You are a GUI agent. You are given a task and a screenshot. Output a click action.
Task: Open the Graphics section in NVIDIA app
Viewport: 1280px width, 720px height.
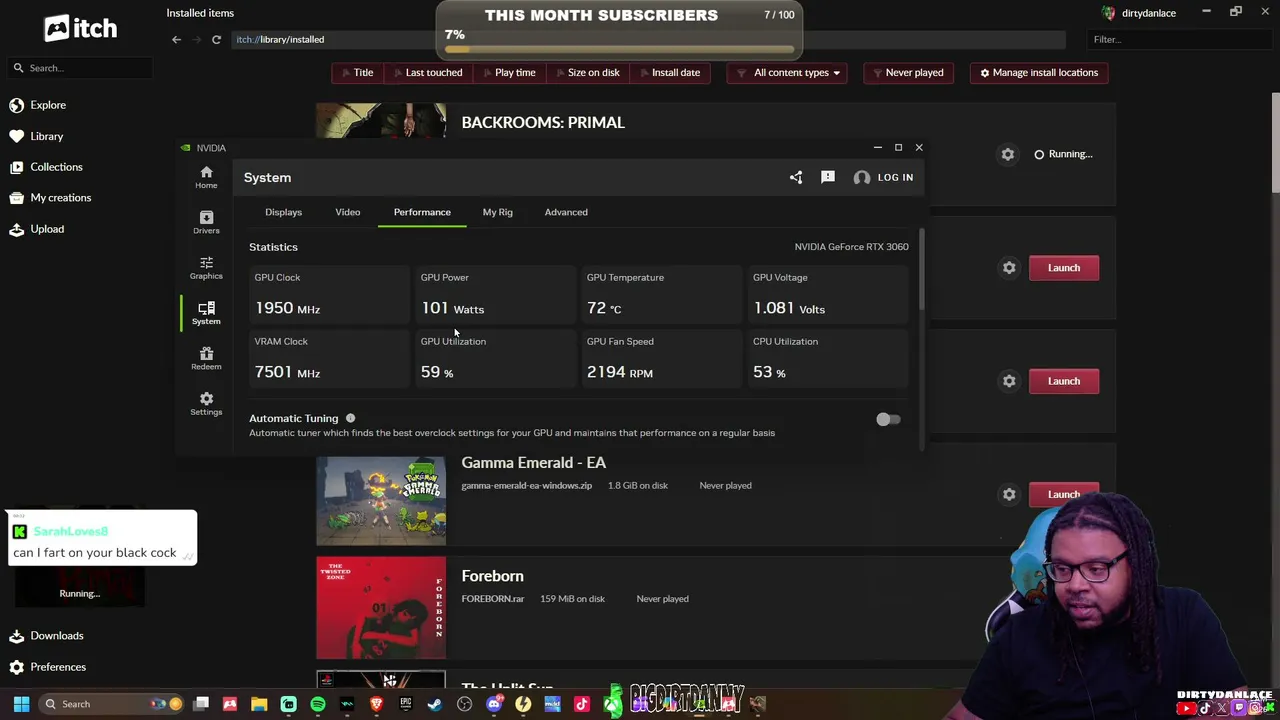coord(206,267)
